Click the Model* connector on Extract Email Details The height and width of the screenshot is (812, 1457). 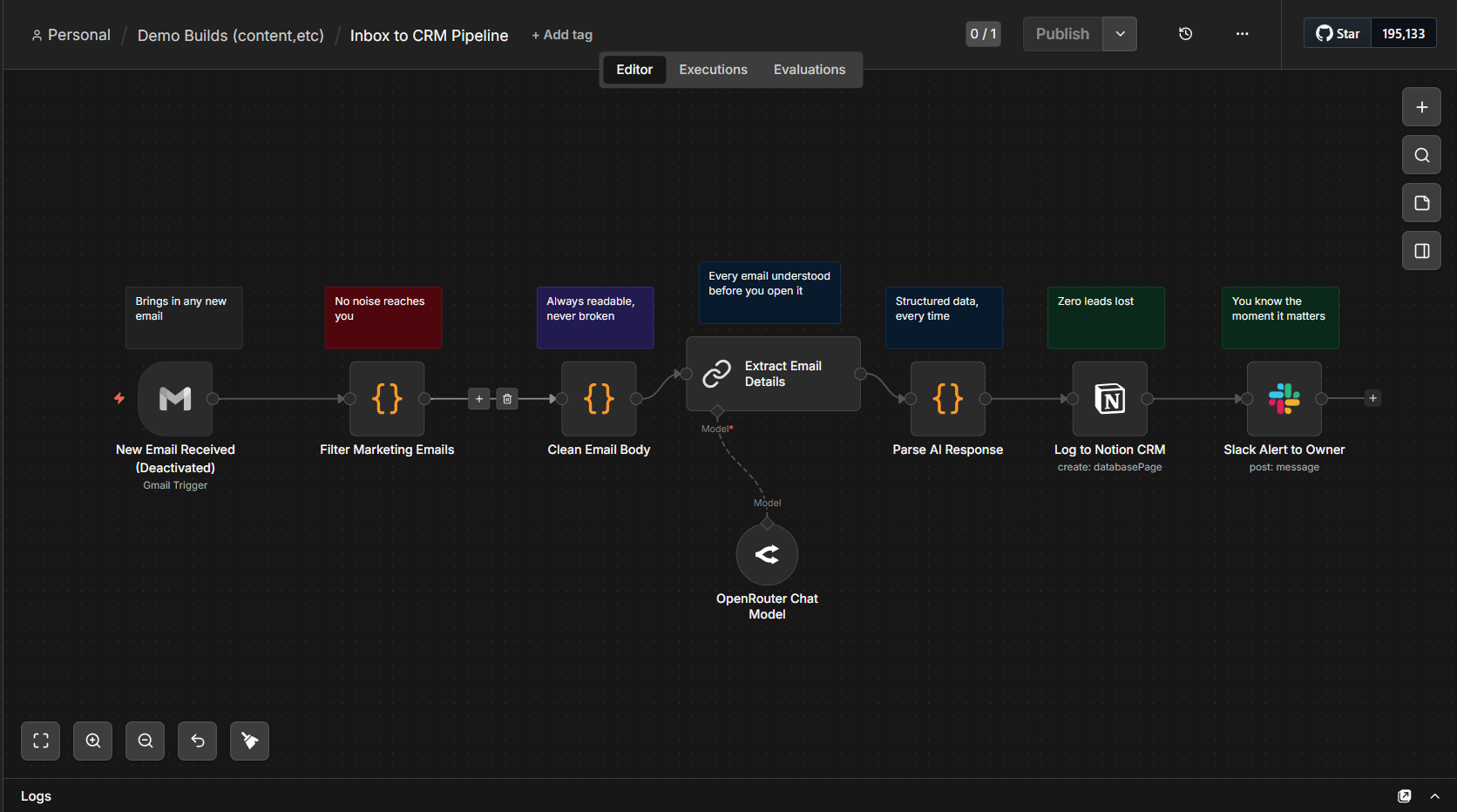coord(717,411)
